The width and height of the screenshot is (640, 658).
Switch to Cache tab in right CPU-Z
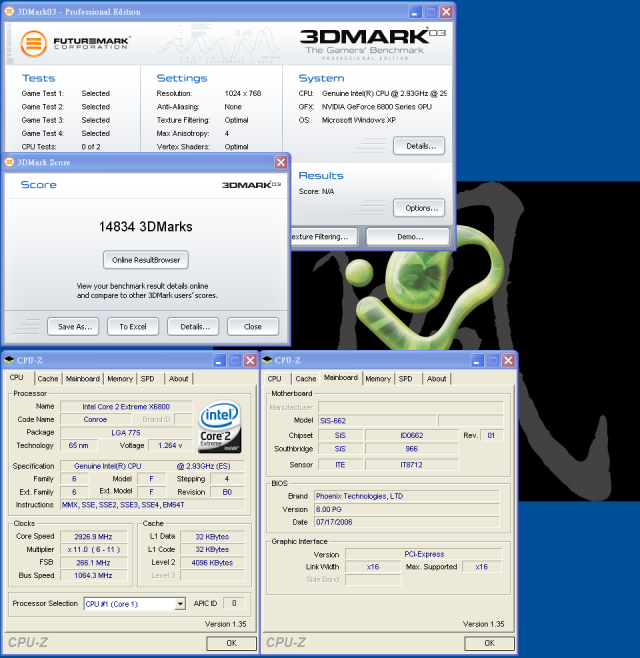(x=306, y=379)
